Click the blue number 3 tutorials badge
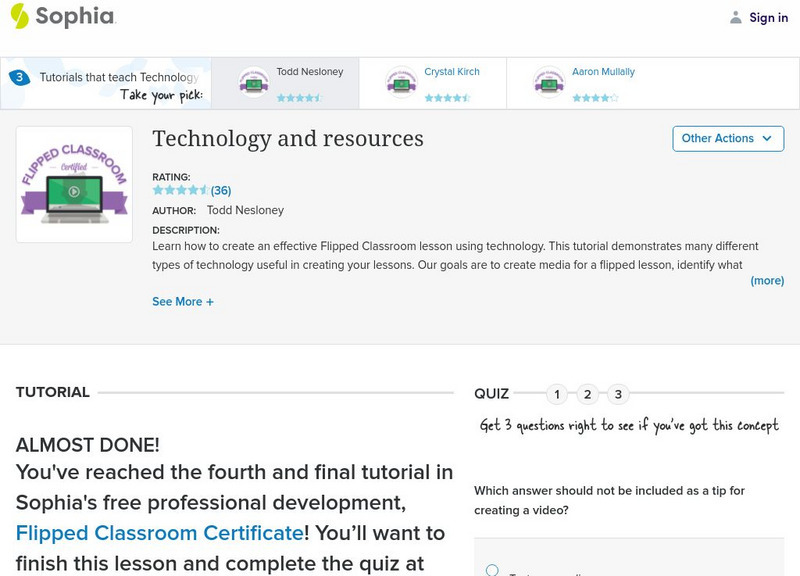The width and height of the screenshot is (800, 576). click(x=19, y=78)
